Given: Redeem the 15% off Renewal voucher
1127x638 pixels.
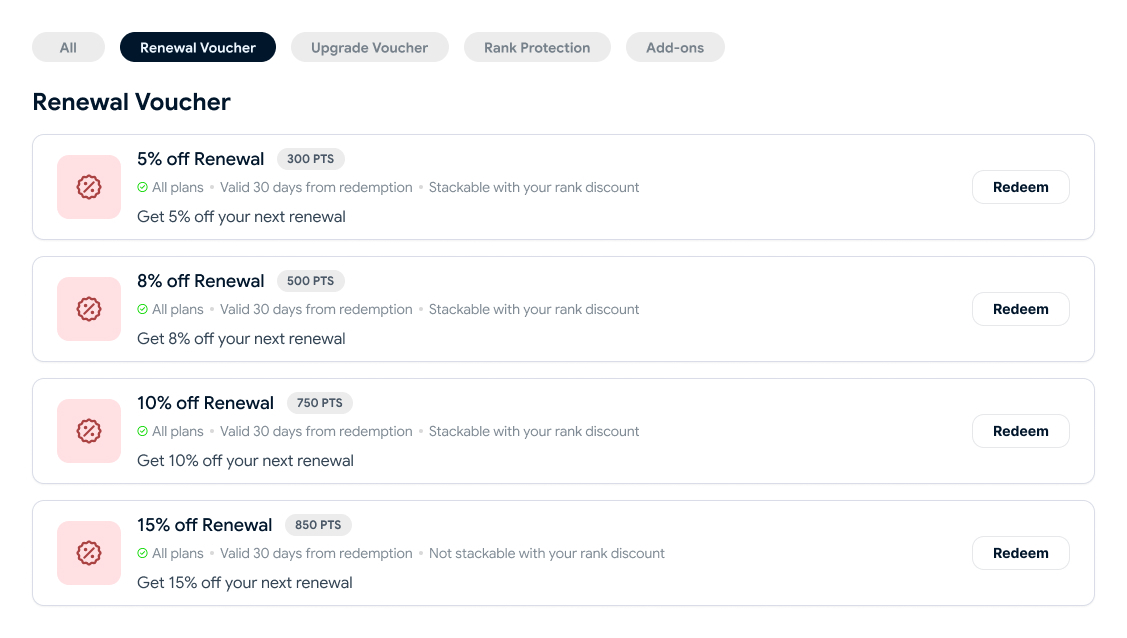Looking at the screenshot, I should (1021, 553).
